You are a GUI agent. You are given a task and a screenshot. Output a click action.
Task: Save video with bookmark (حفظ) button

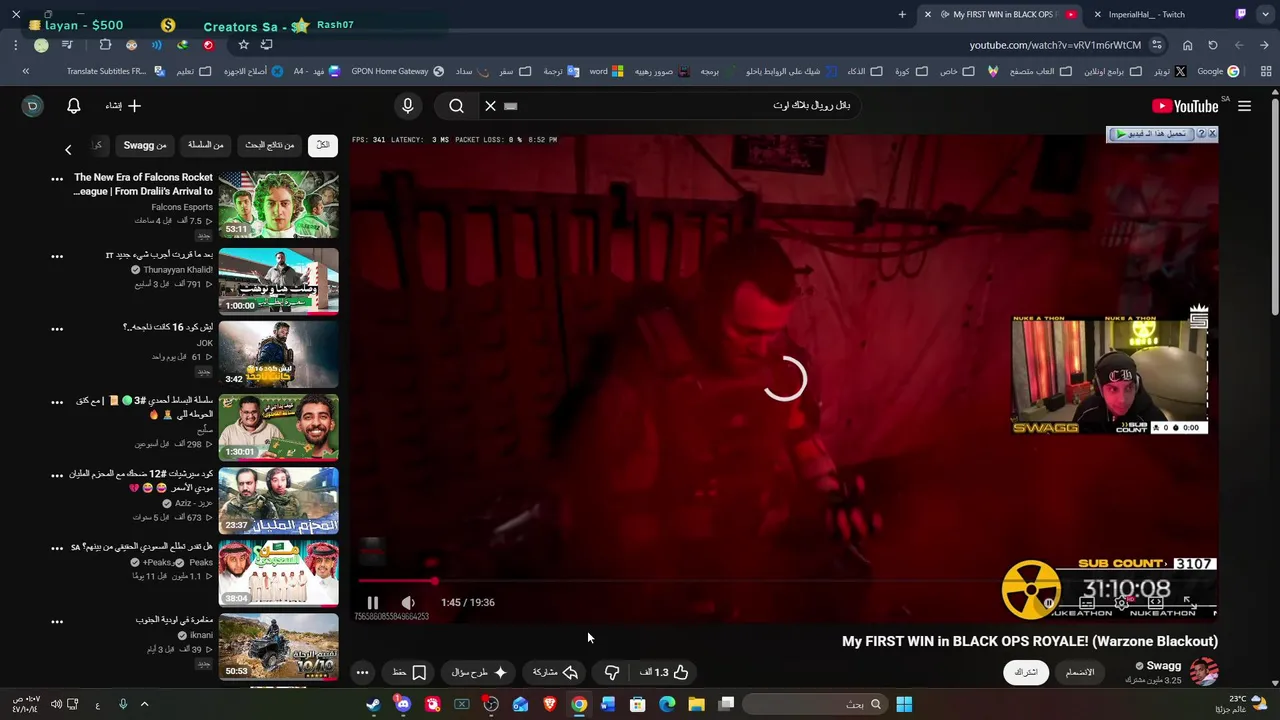(x=409, y=672)
